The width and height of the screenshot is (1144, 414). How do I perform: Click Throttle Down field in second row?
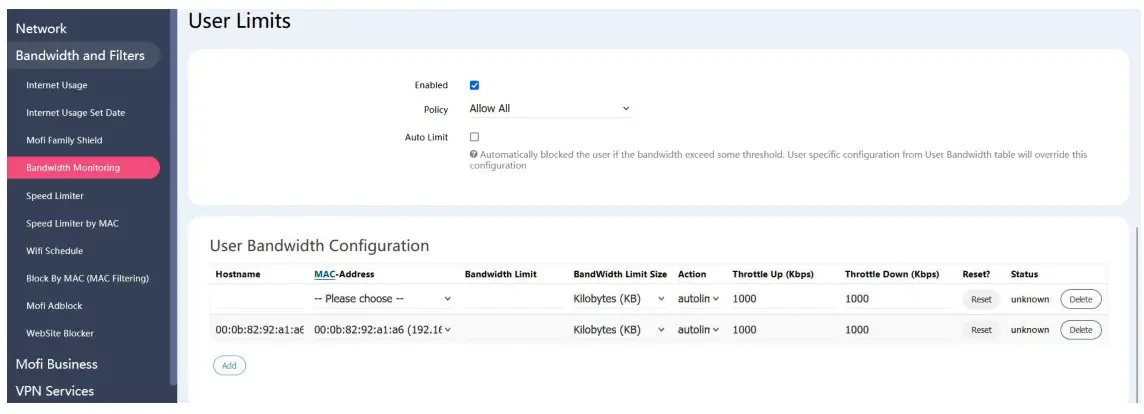[897, 329]
